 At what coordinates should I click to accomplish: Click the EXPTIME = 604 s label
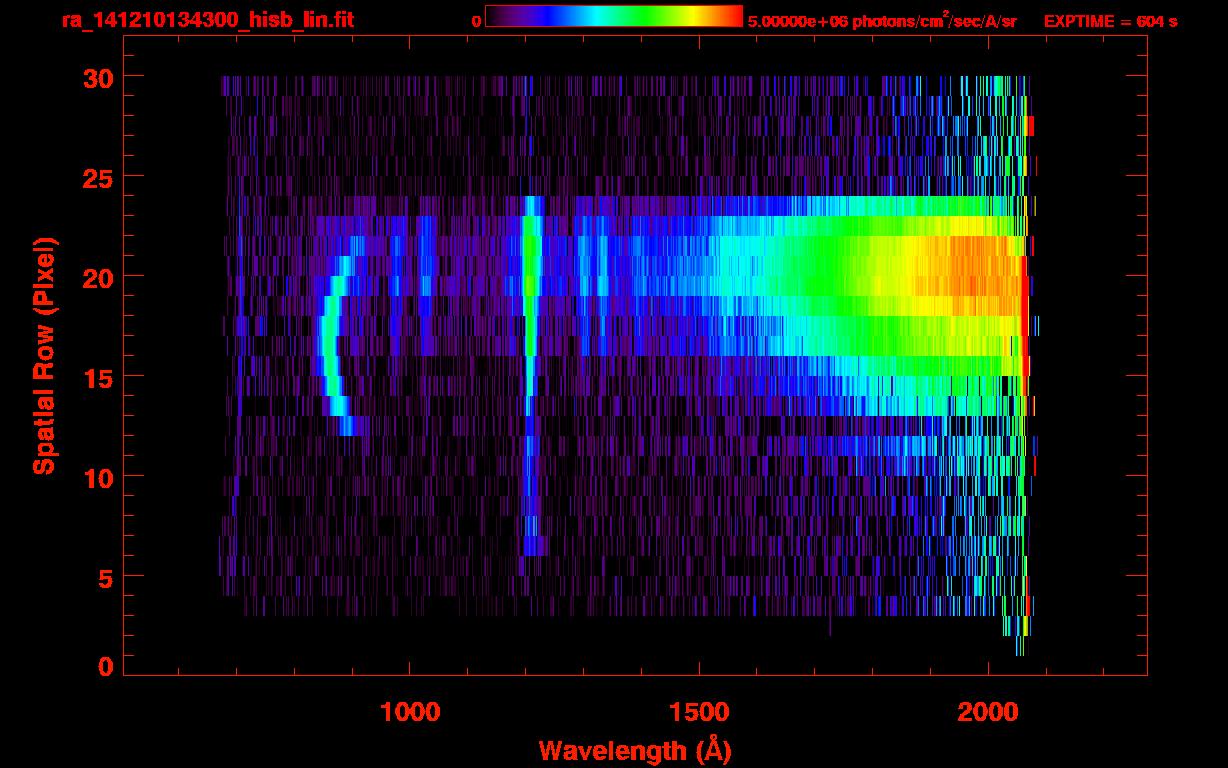(x=1110, y=21)
